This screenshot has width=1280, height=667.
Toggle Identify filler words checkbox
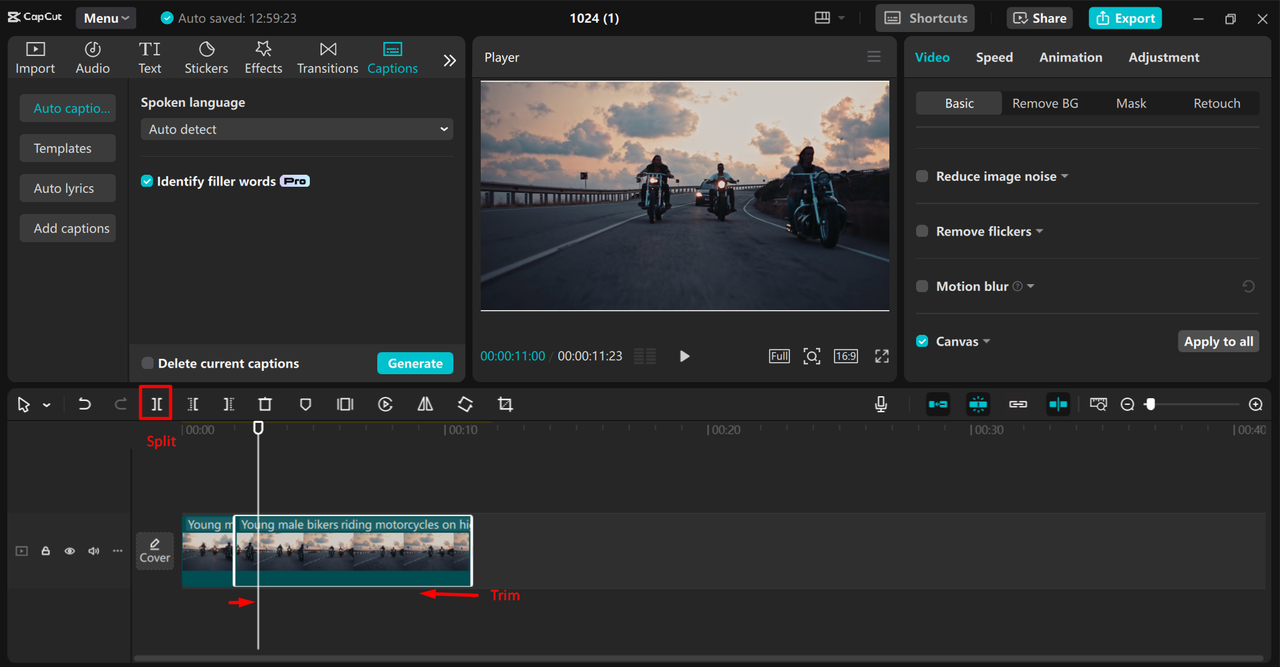[x=147, y=181]
